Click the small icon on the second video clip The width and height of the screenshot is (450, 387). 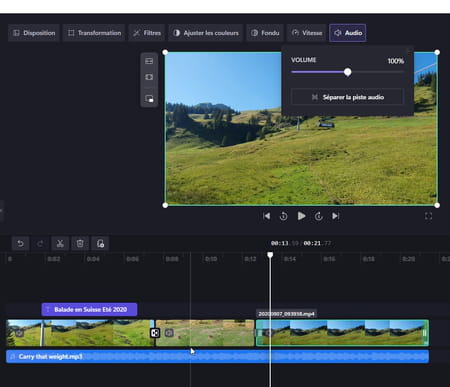point(169,333)
